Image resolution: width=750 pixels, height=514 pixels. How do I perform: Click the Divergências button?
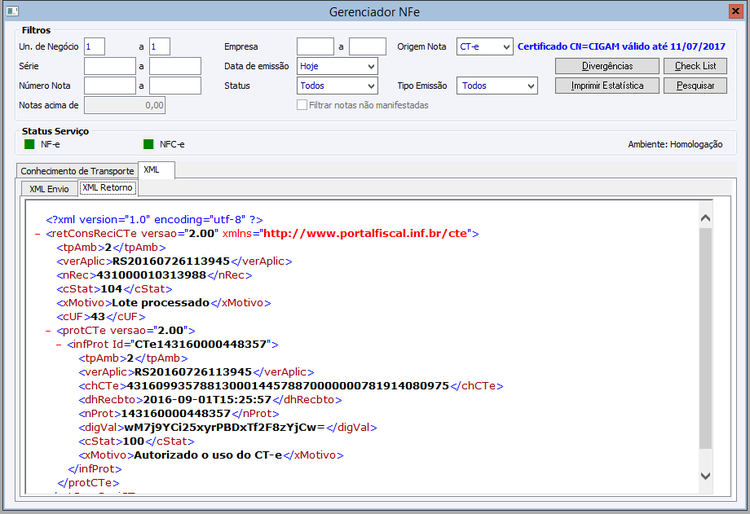click(x=607, y=66)
